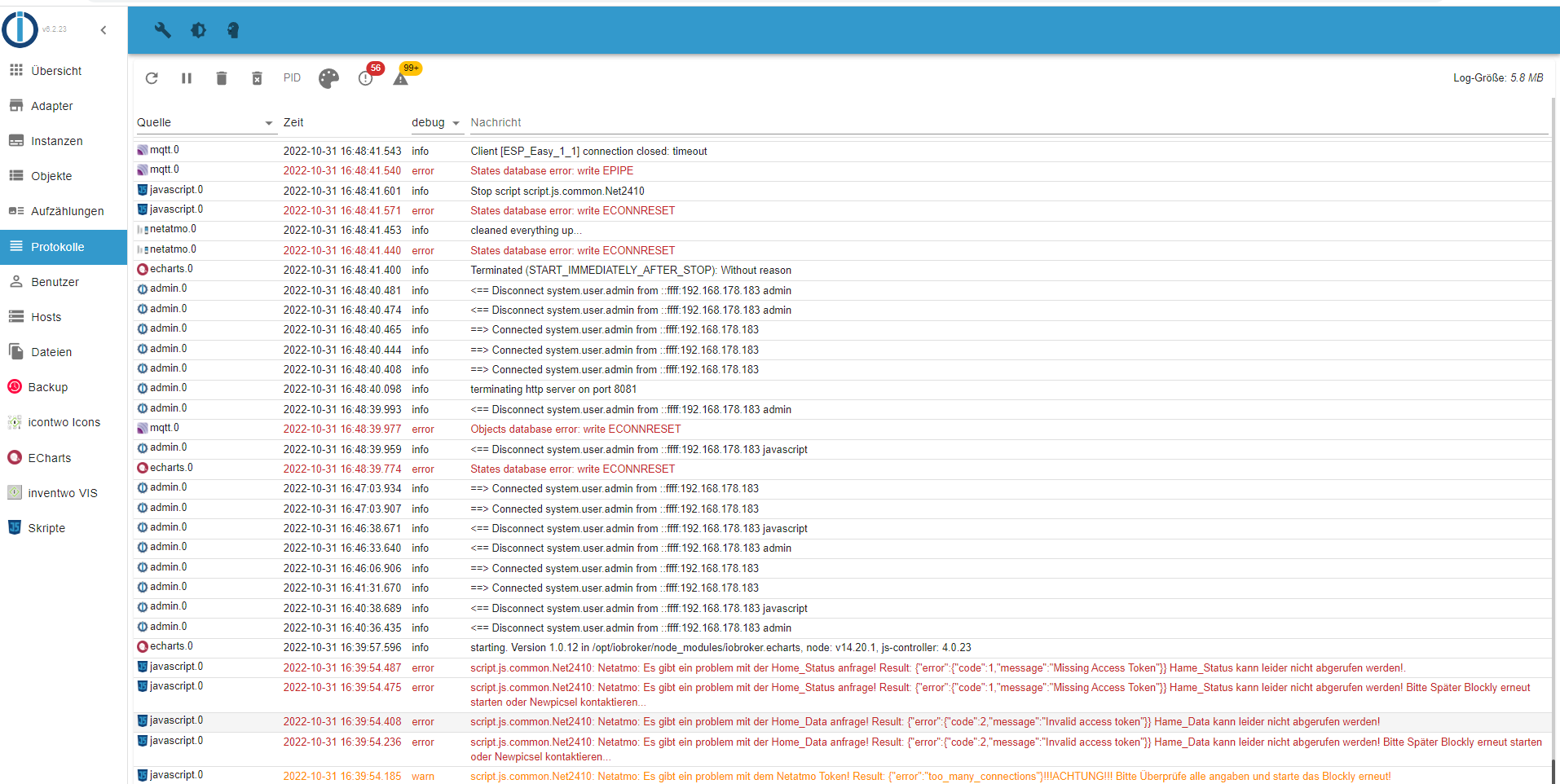This screenshot has height=784, width=1560.
Task: Open ECharts in sidebar
Action: (x=64, y=458)
